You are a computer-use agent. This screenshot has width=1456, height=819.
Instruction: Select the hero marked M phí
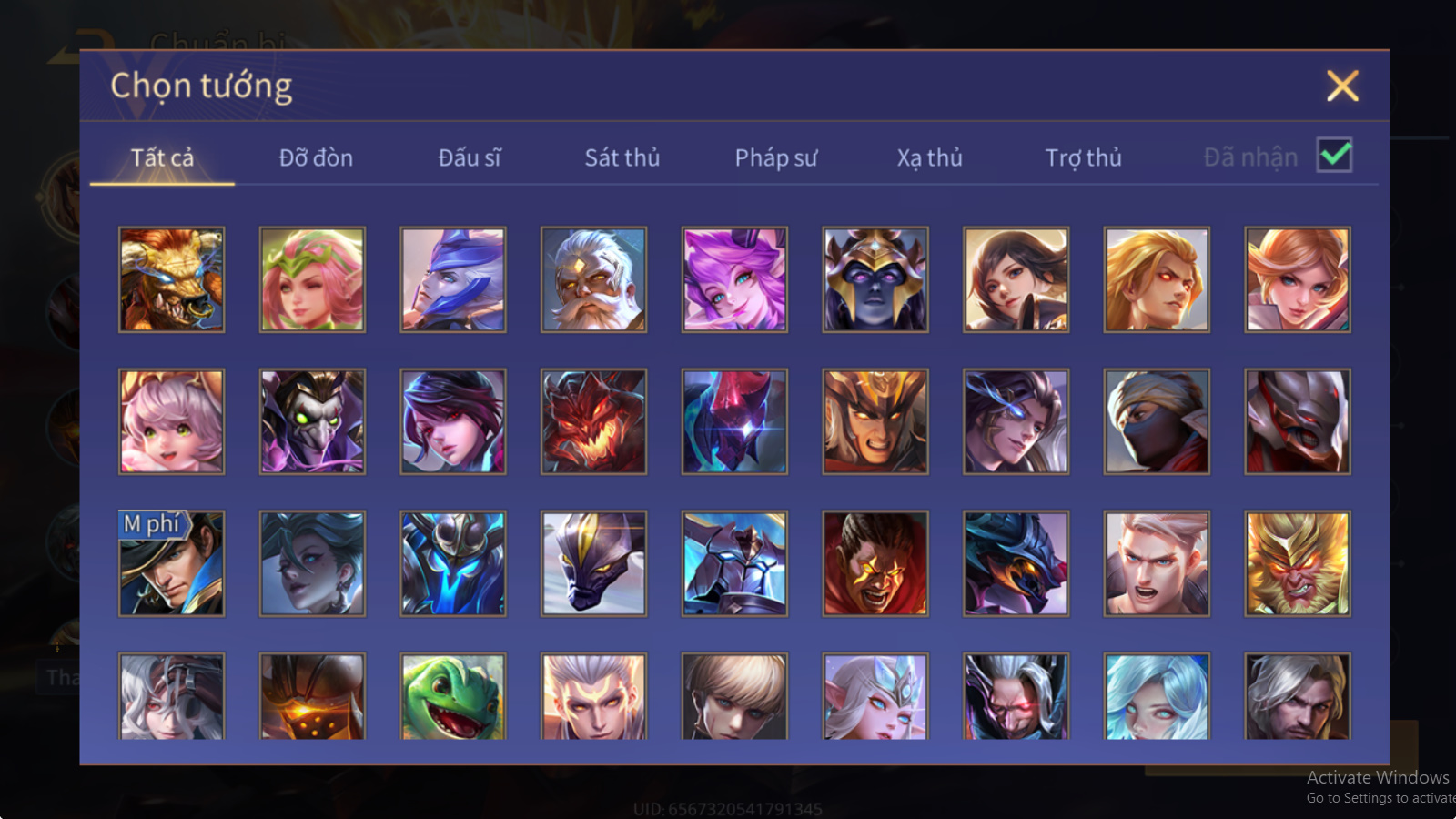(x=171, y=563)
